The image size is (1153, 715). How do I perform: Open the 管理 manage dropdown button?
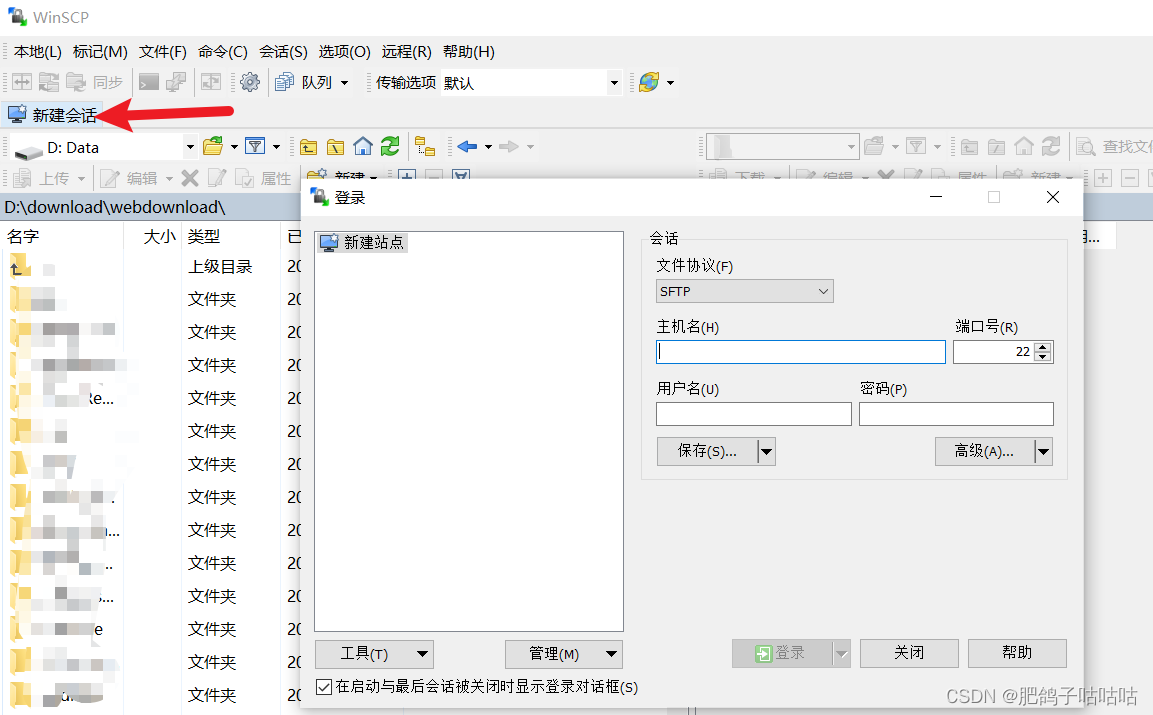tap(564, 654)
